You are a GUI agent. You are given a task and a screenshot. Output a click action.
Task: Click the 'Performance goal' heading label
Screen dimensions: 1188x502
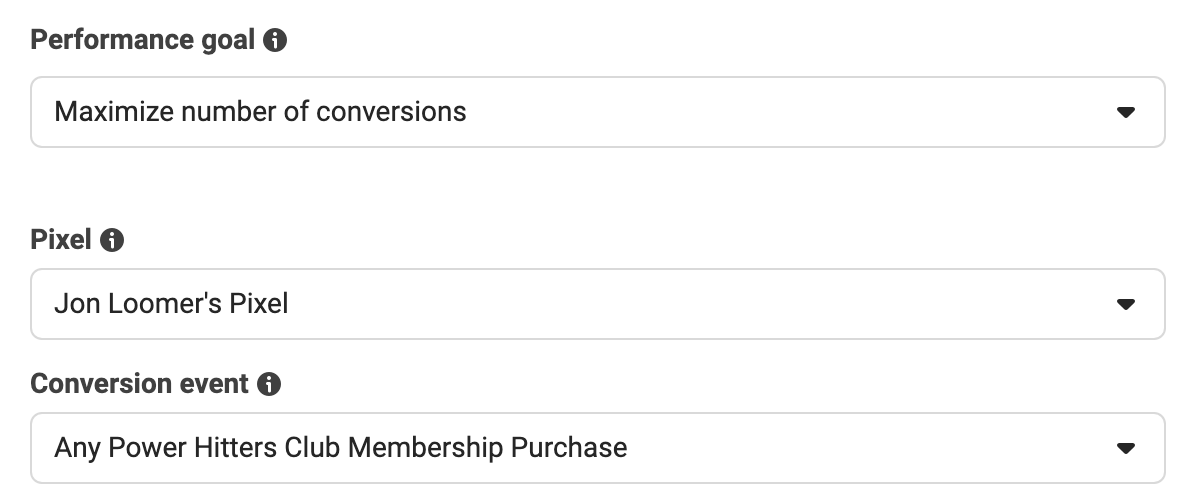coord(142,40)
